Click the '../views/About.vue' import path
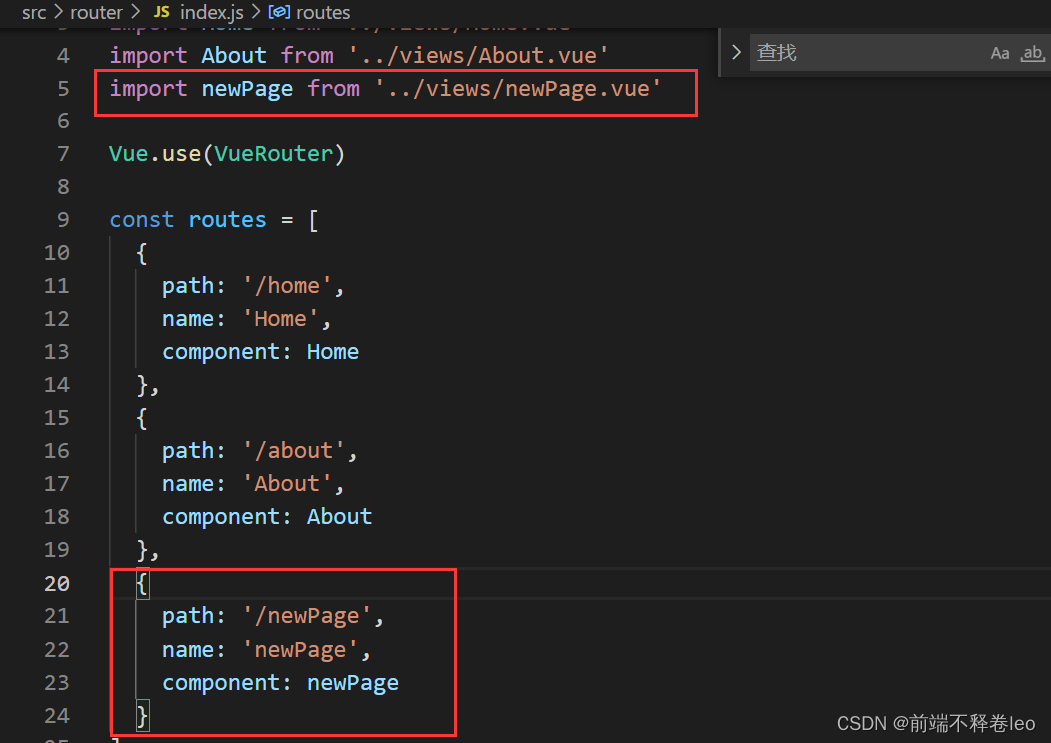 click(x=479, y=54)
